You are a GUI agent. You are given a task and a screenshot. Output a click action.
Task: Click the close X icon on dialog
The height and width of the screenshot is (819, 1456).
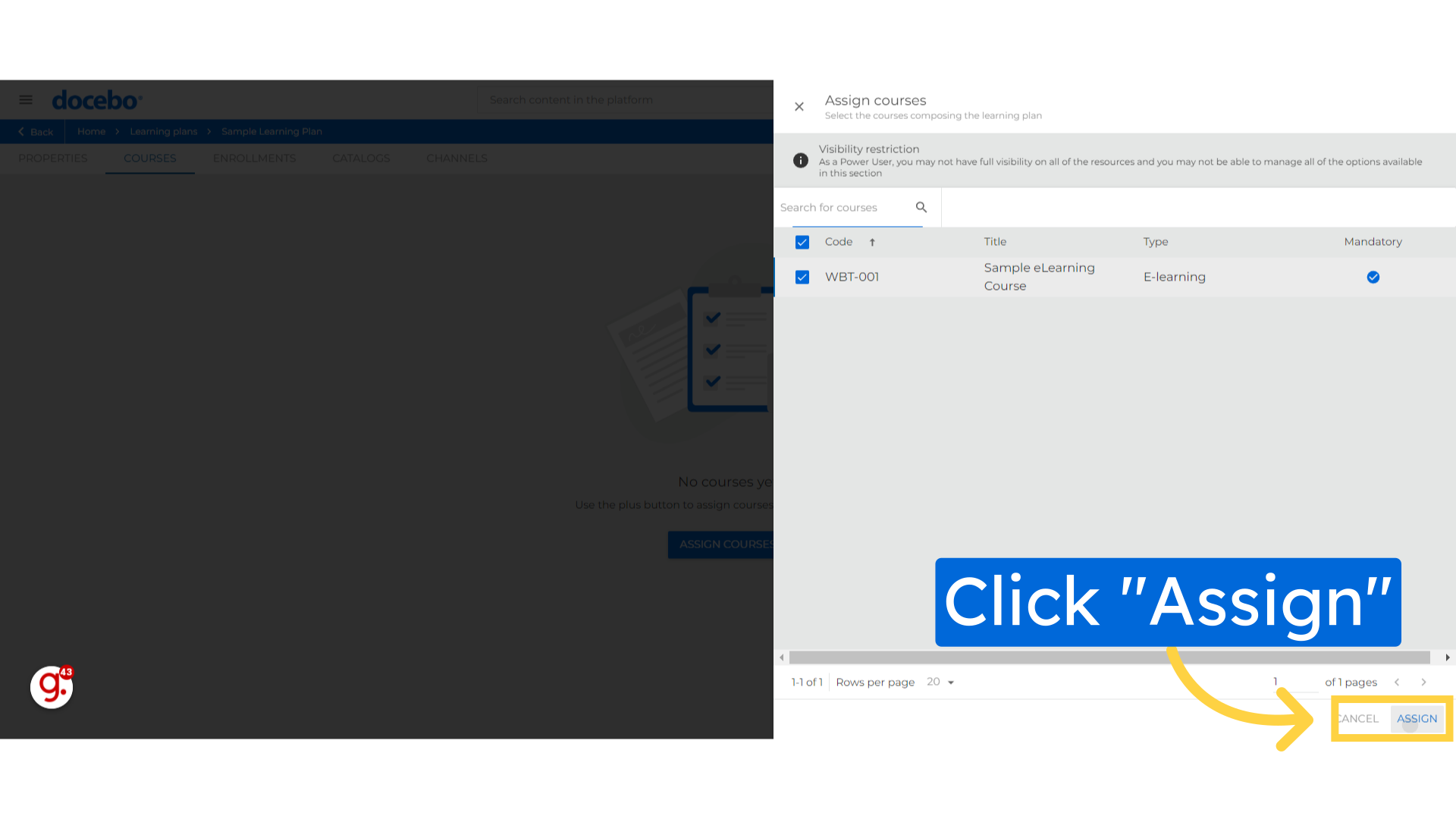coord(799,106)
